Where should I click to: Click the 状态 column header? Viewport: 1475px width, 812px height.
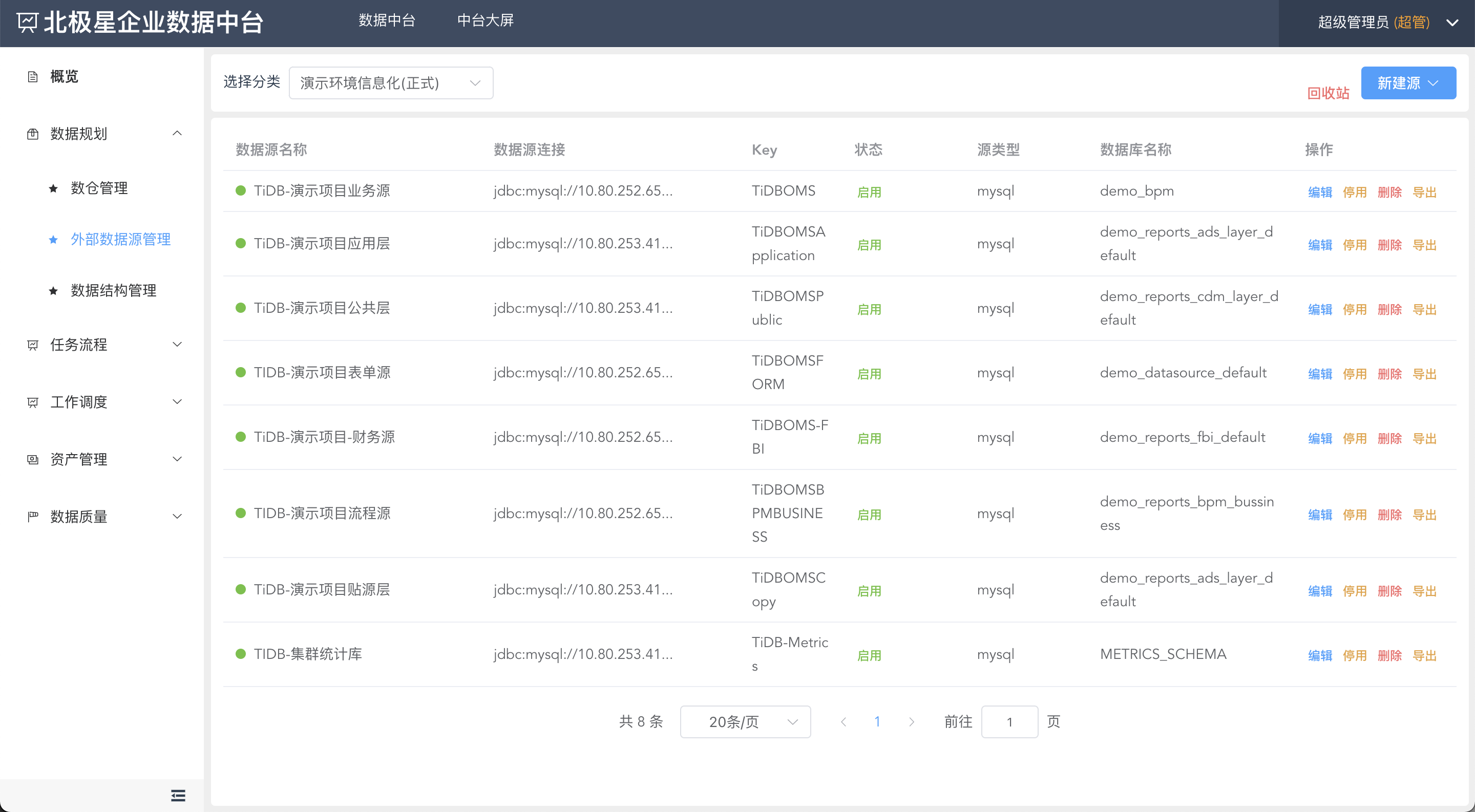[868, 150]
